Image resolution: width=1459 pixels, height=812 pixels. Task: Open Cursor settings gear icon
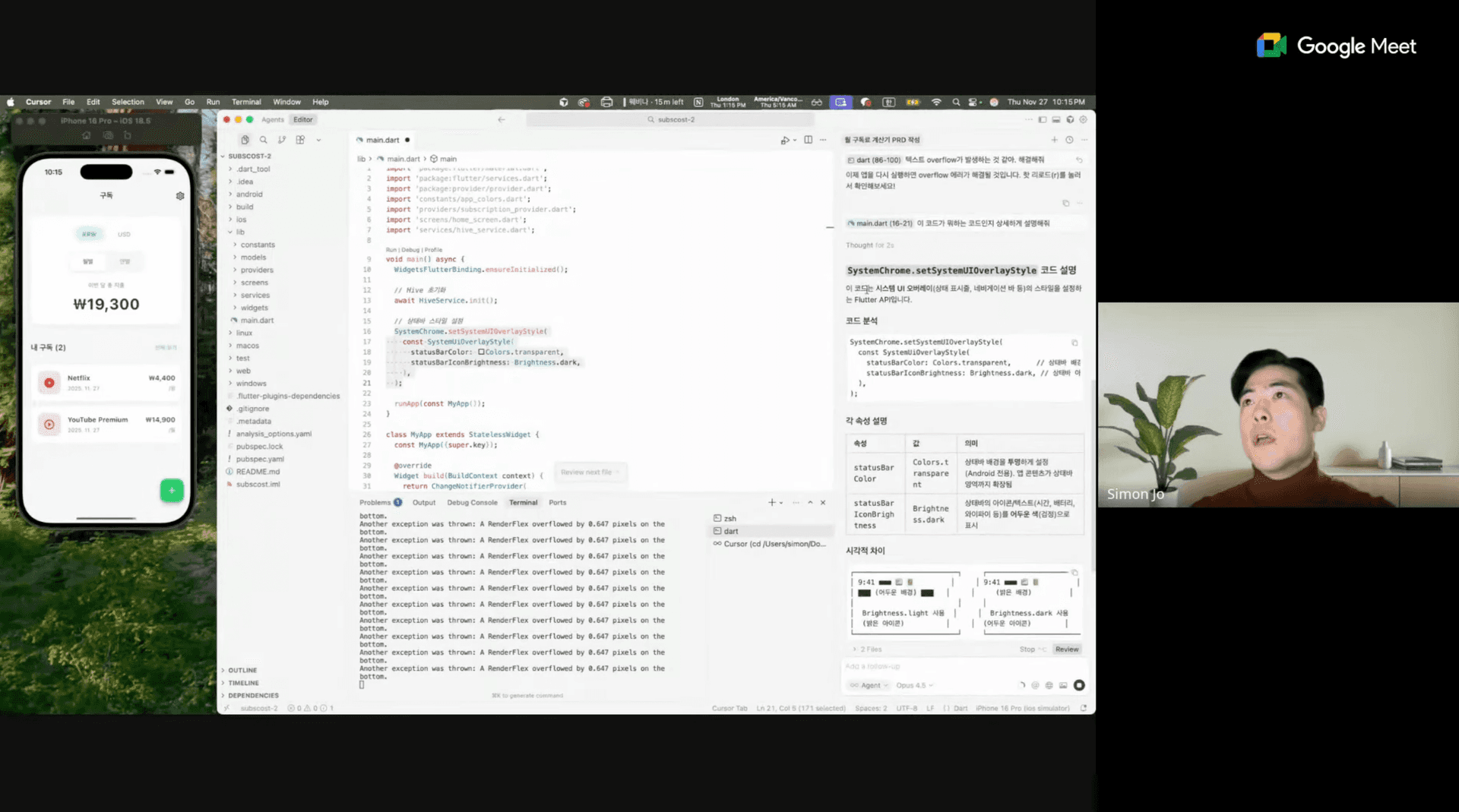pos(1083,119)
